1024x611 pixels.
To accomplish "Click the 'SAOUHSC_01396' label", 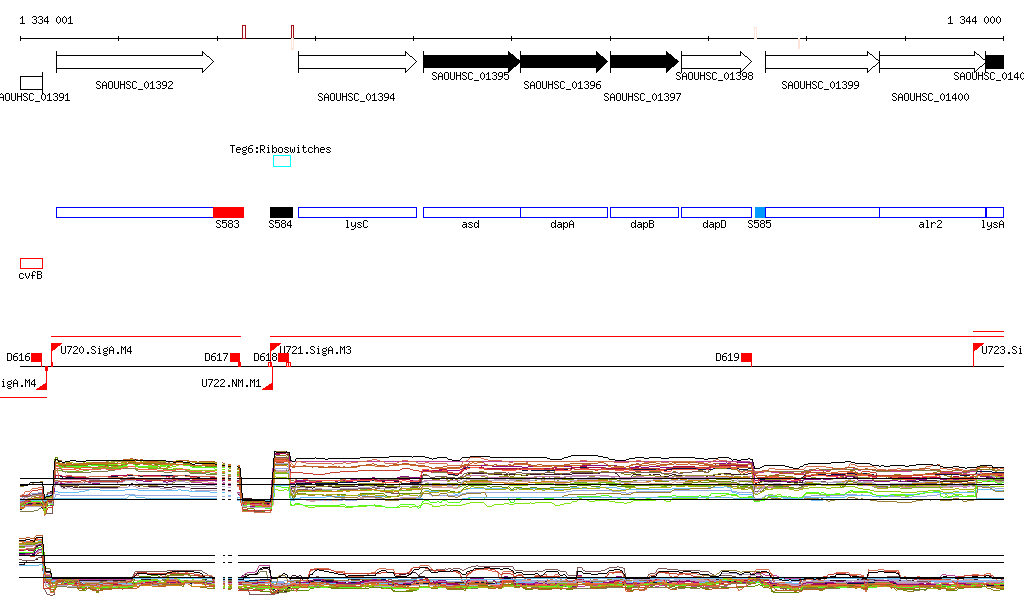I will tap(562, 86).
